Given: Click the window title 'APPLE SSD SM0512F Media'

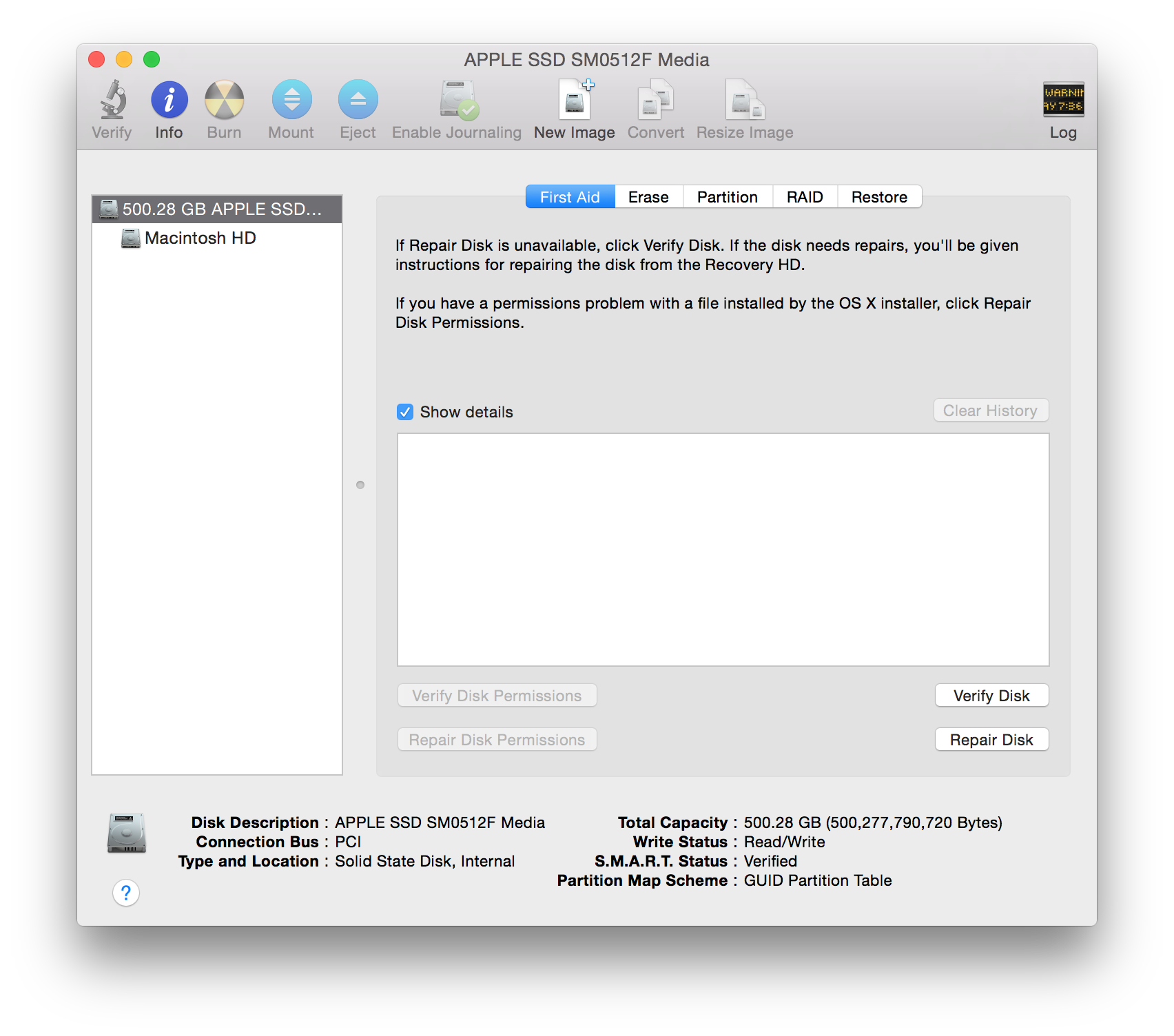Looking at the screenshot, I should (x=587, y=60).
